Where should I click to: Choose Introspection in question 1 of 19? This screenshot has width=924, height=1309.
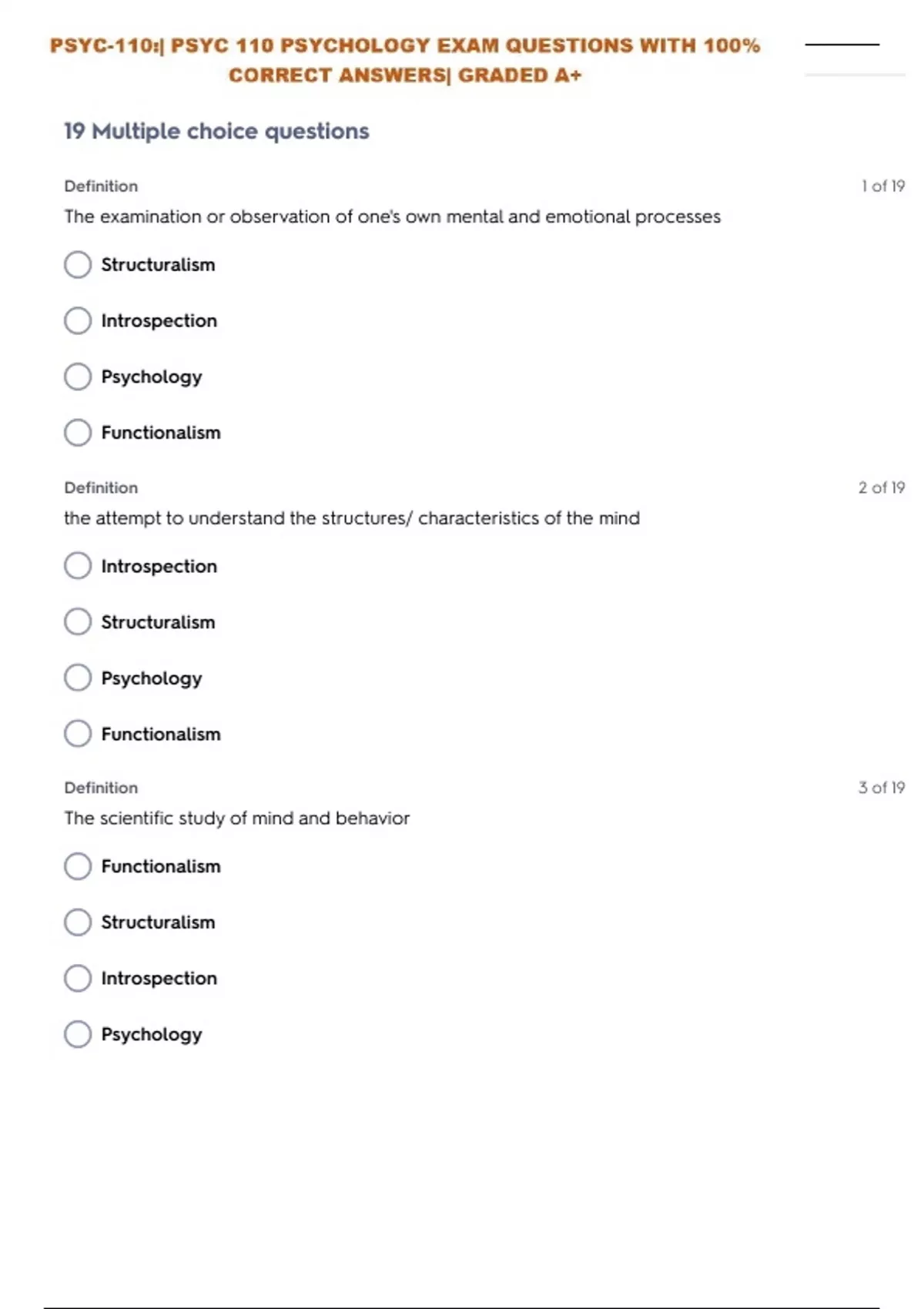78,321
